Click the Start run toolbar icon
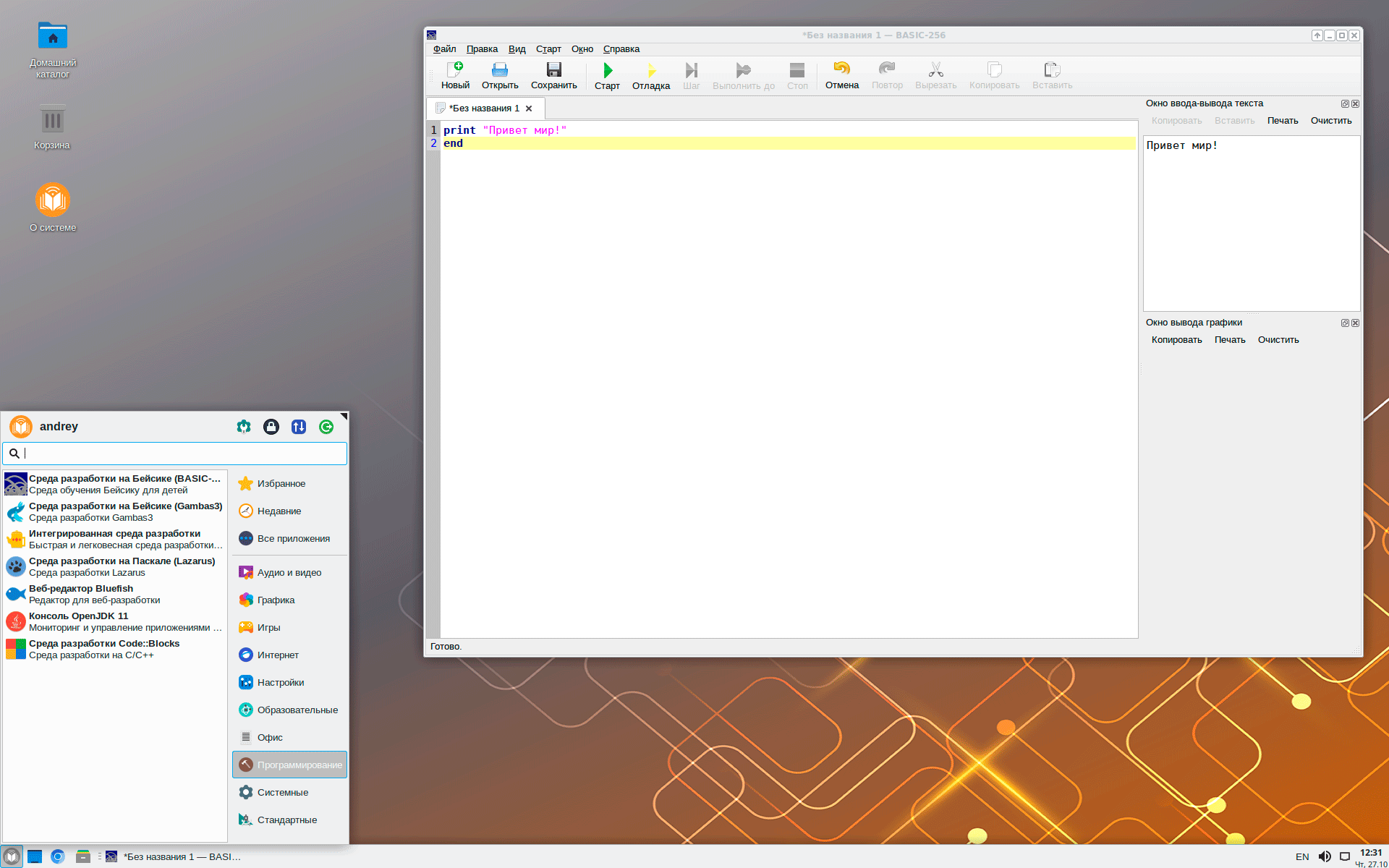The height and width of the screenshot is (868, 1389). pyautogui.click(x=607, y=70)
